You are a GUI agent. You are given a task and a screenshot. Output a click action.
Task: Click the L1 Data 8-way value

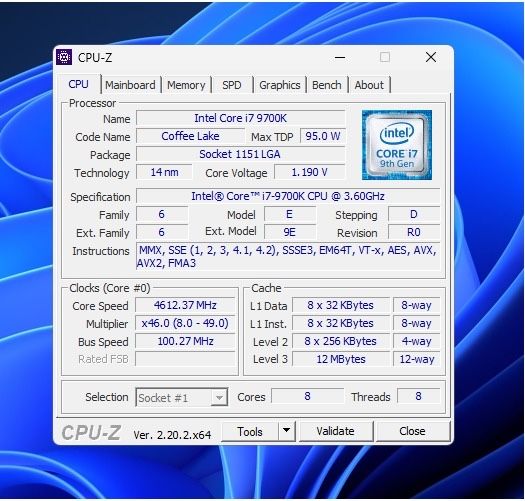(x=417, y=305)
